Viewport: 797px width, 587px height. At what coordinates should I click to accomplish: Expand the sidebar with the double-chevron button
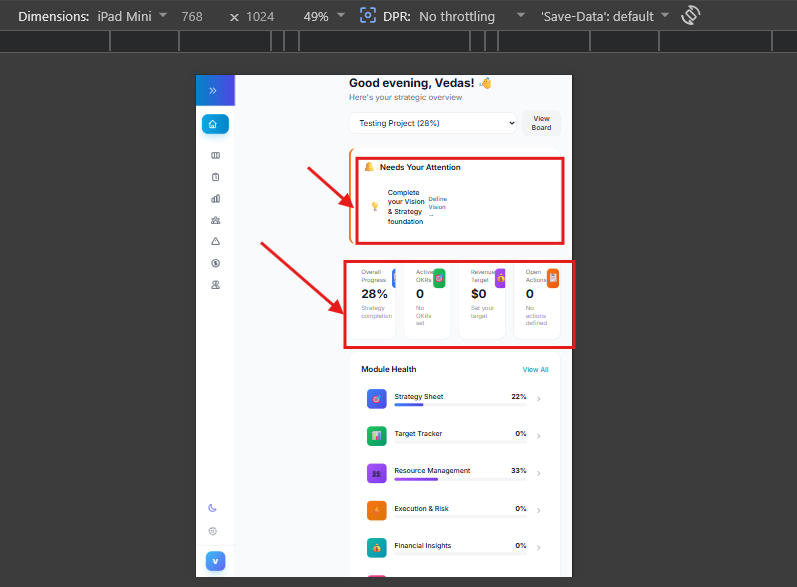[213, 90]
